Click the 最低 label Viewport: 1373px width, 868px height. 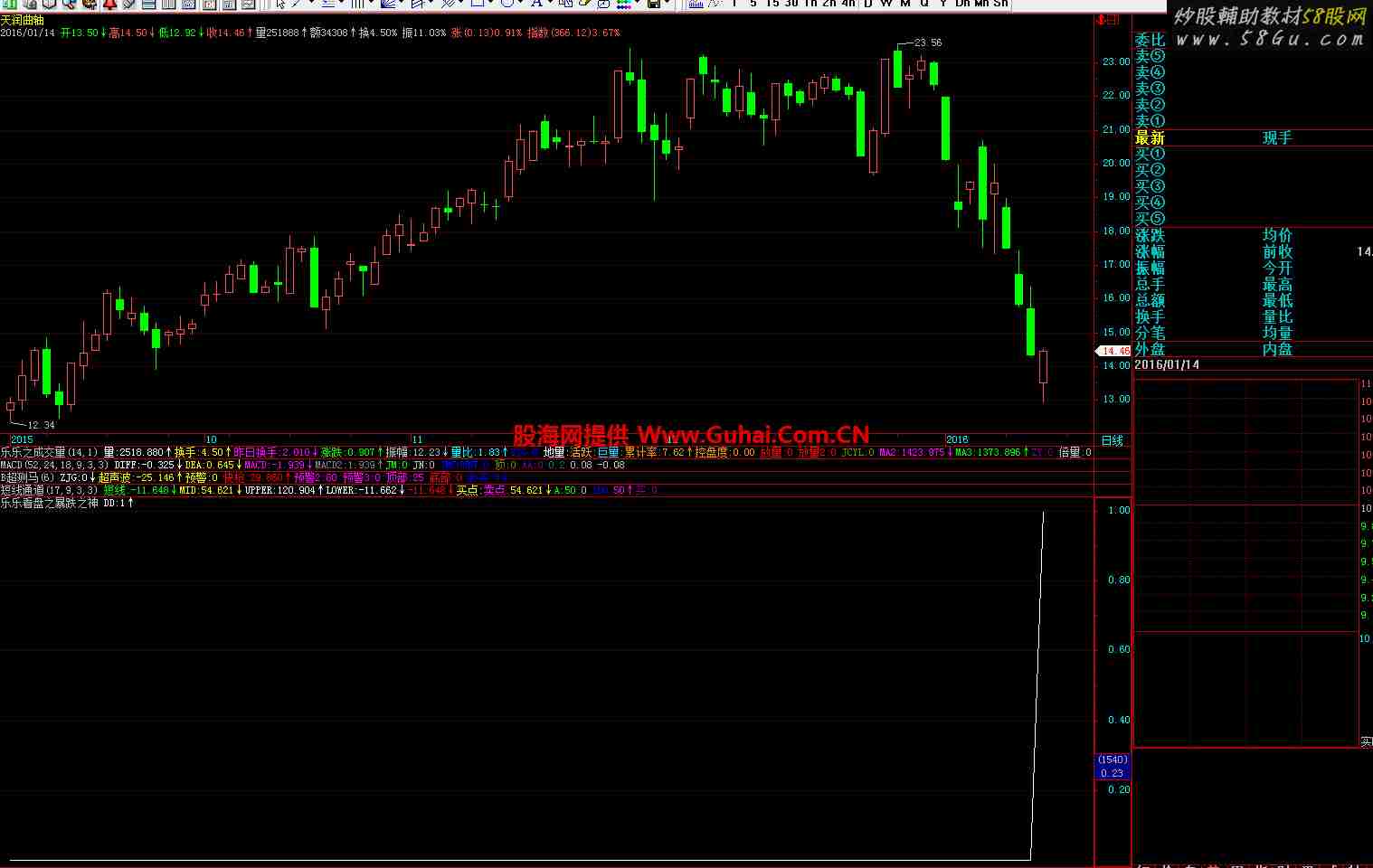pyautogui.click(x=1278, y=300)
